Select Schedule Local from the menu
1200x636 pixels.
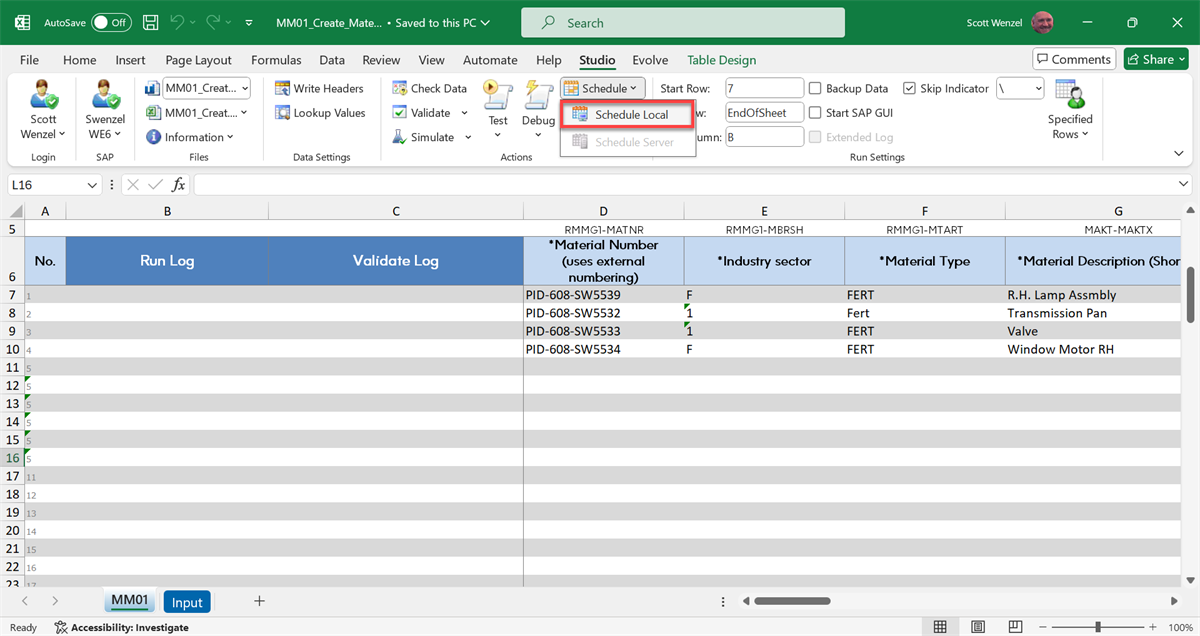point(630,115)
